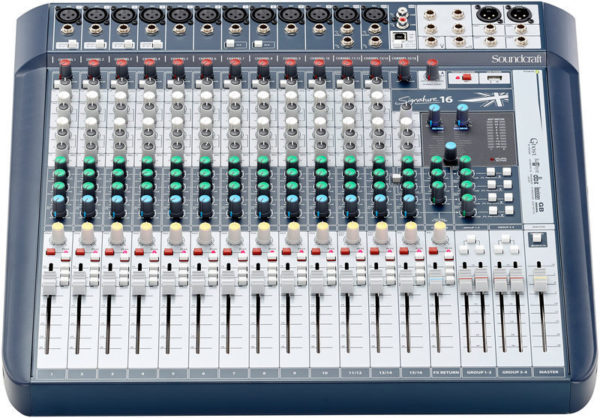Select the left blue knob beneath Signature 16
The image size is (600, 418).
click(x=434, y=115)
